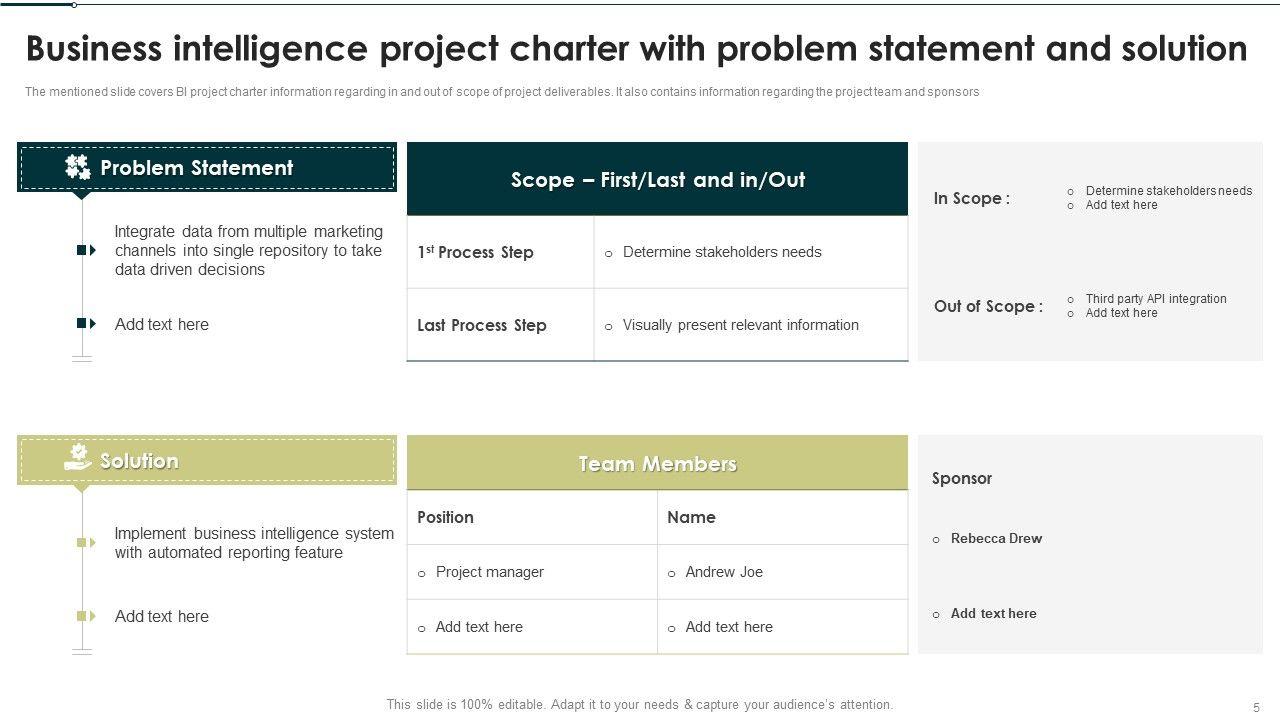1280x720 pixels.
Task: Click the slide title text
Action: (x=636, y=49)
